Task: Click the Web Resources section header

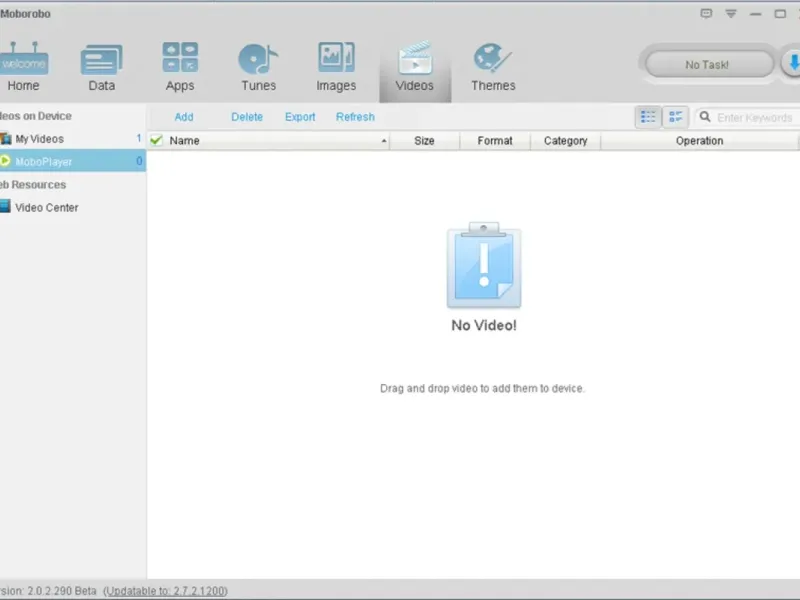Action: pyautogui.click(x=33, y=185)
